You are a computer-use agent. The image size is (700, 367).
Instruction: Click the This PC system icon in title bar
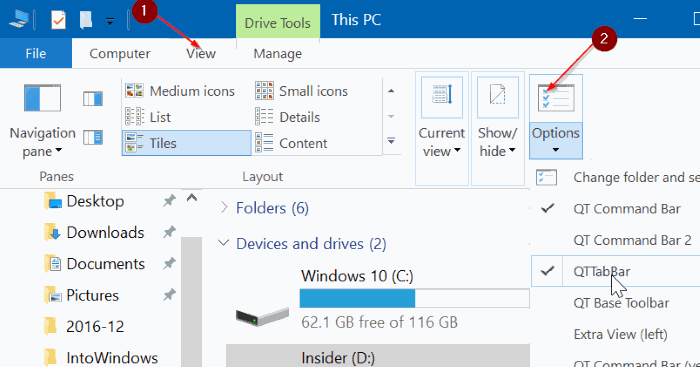coord(18,19)
